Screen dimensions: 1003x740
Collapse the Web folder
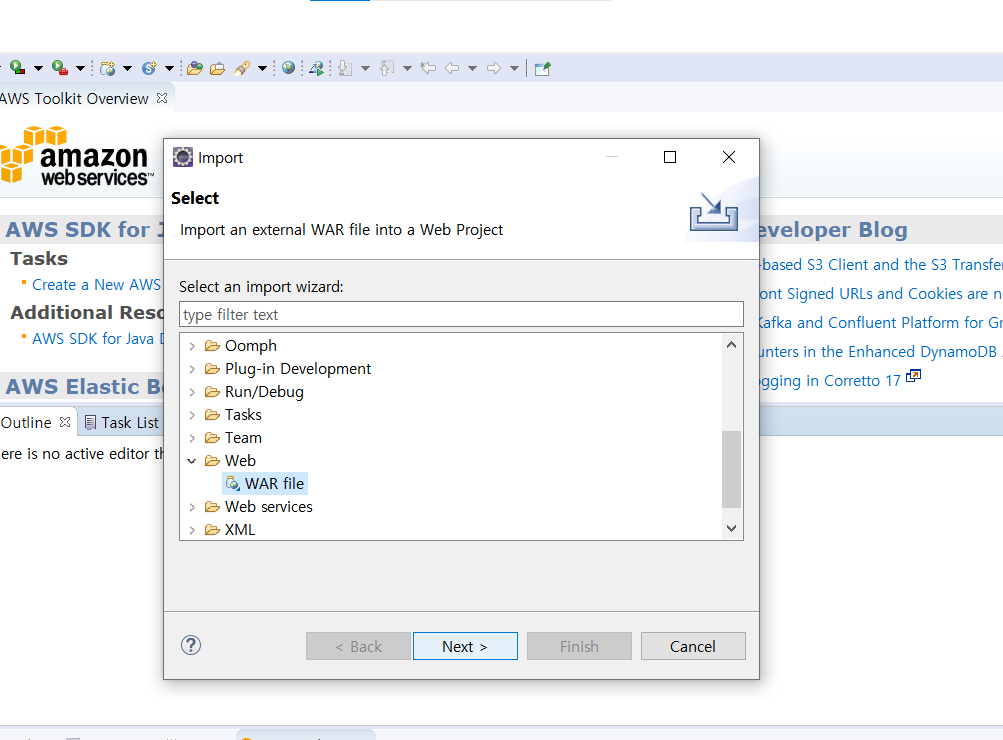pos(192,461)
